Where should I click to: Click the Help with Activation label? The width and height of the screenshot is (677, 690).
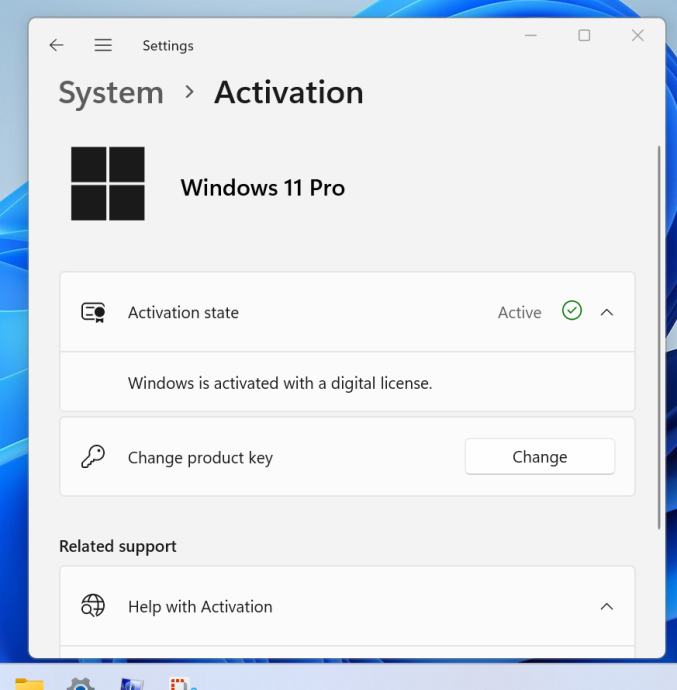tap(200, 606)
